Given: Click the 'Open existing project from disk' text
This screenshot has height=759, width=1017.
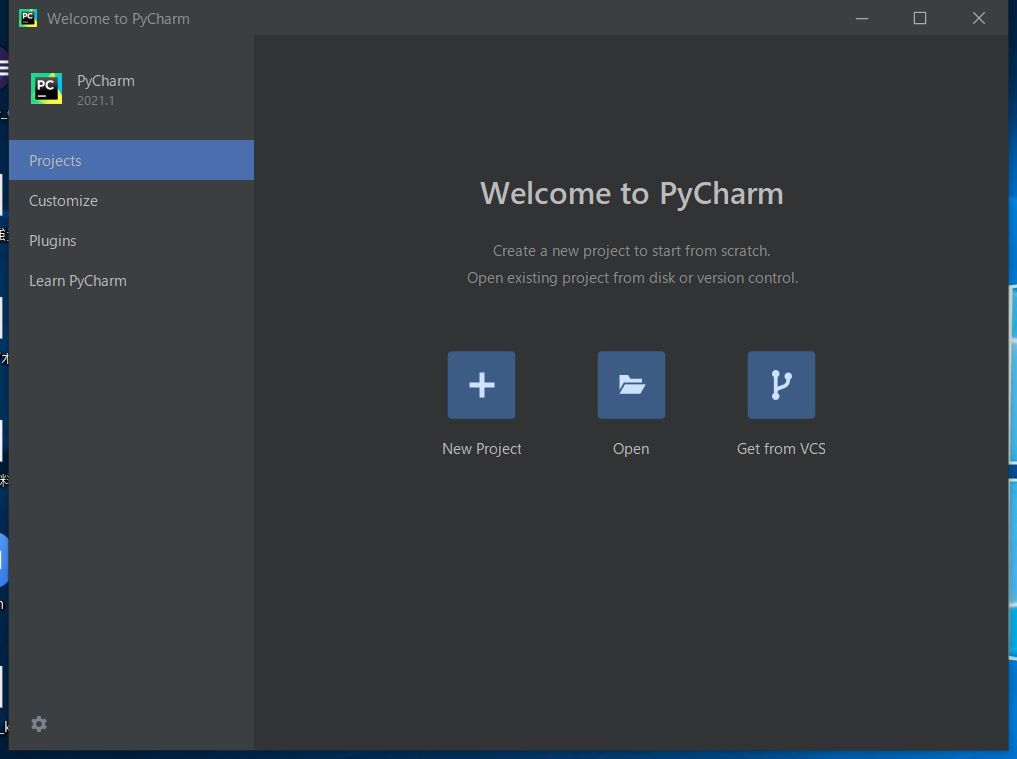Looking at the screenshot, I should point(632,278).
